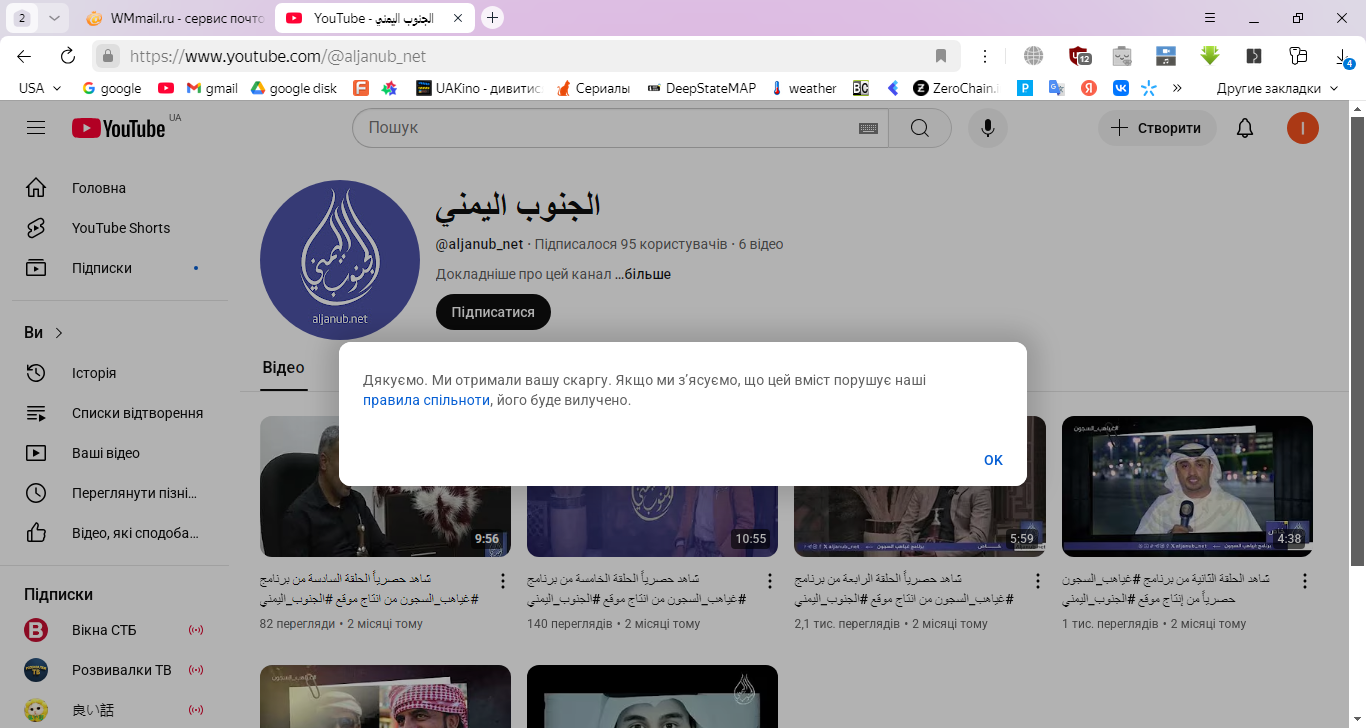Click the browser address bar URL
The image size is (1366, 728).
pos(278,56)
